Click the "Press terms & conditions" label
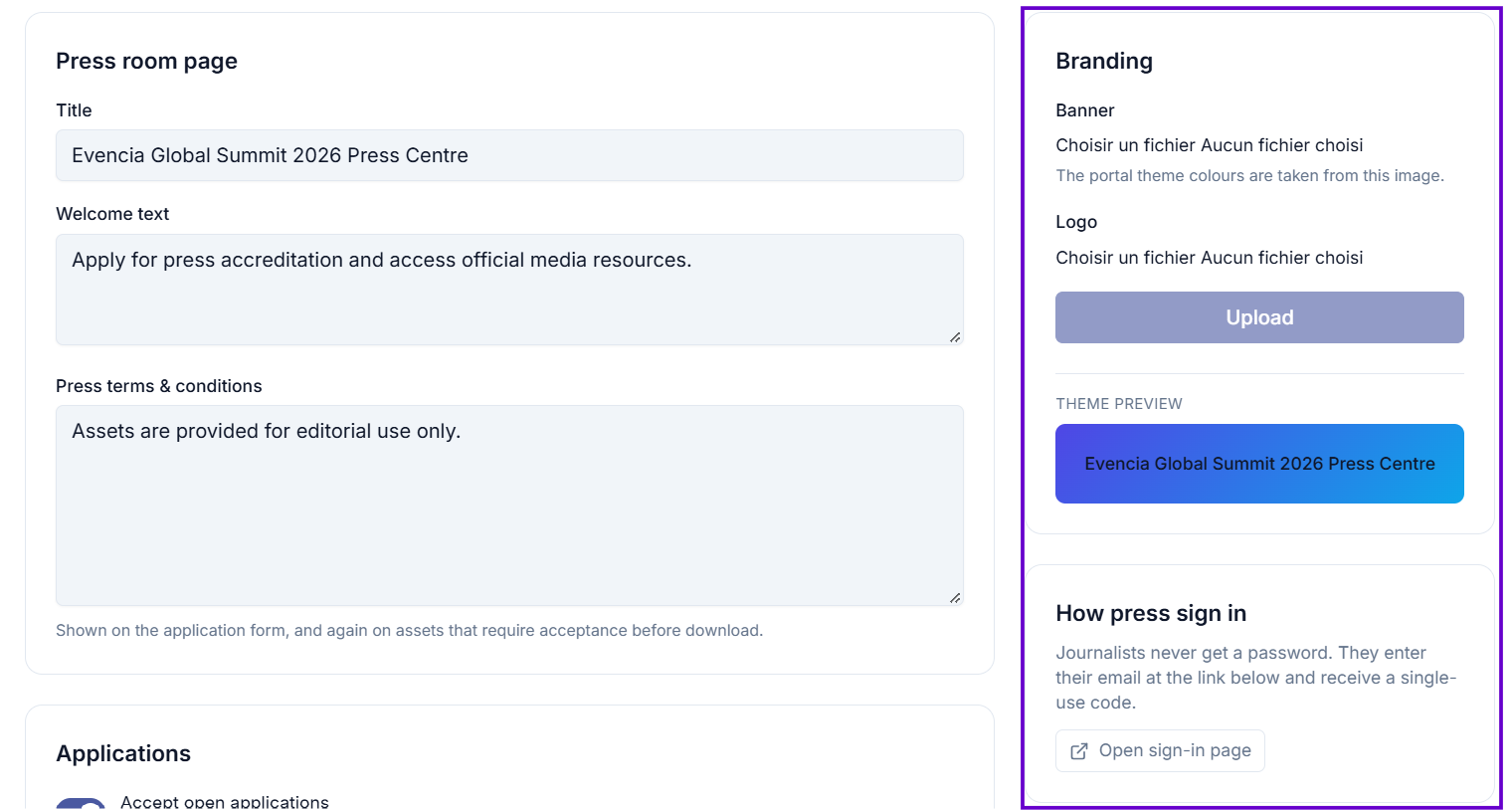 pyautogui.click(x=159, y=386)
